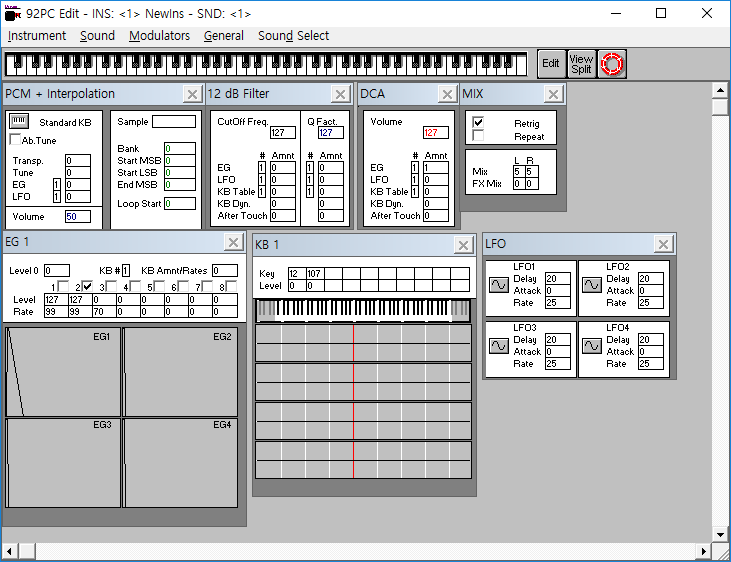Check EG stage 4 checkbox
The width and height of the screenshot is (731, 562).
coord(135,285)
